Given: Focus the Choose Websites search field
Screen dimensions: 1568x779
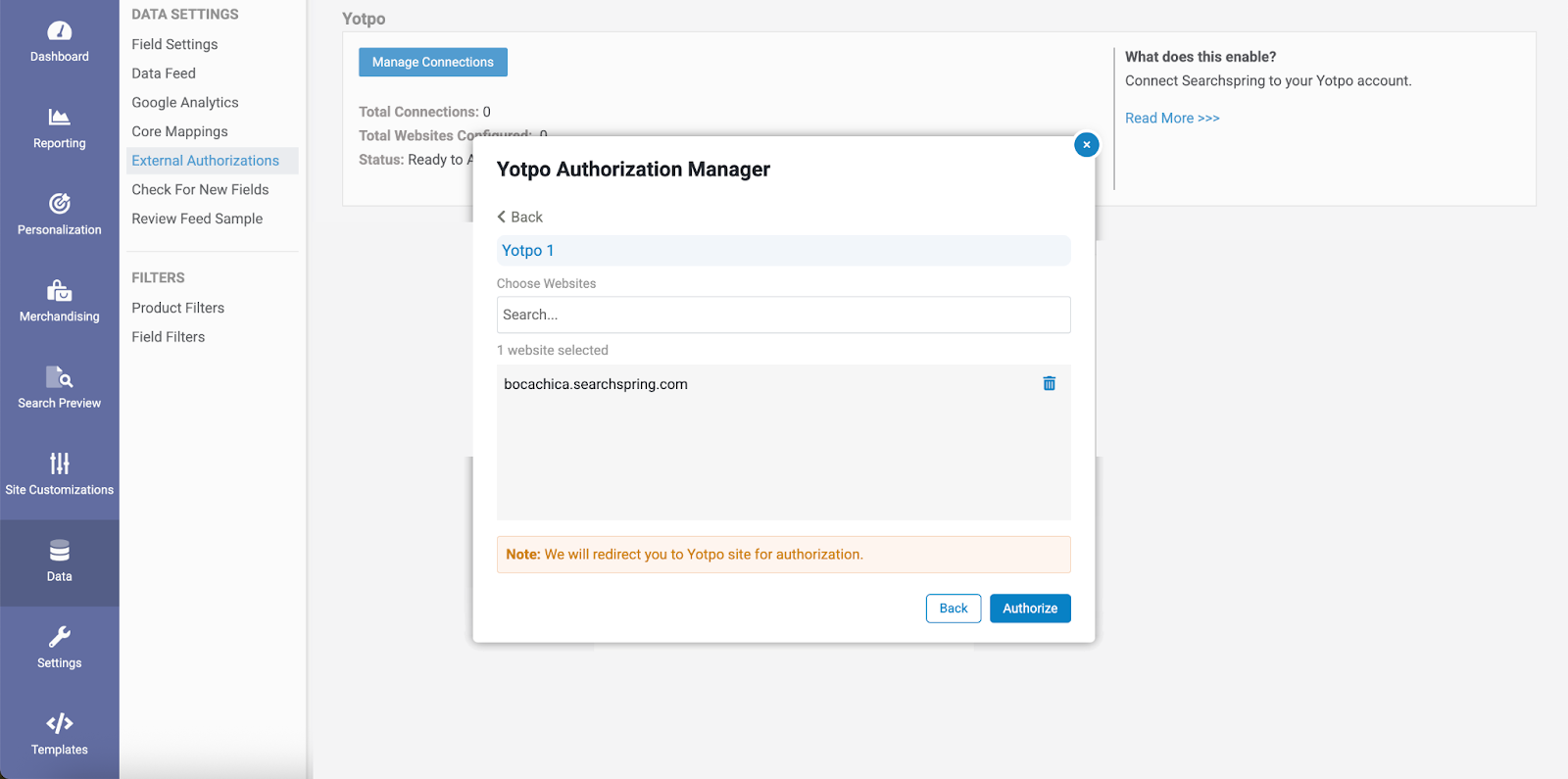Looking at the screenshot, I should [783, 315].
